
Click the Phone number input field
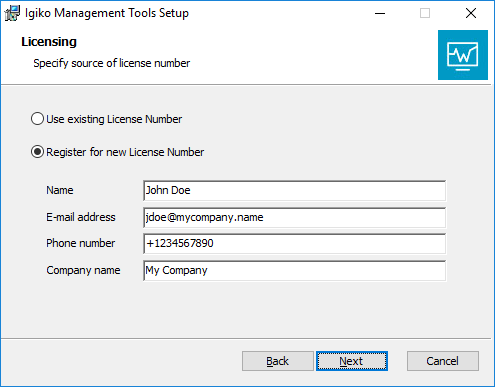pyautogui.click(x=294, y=244)
